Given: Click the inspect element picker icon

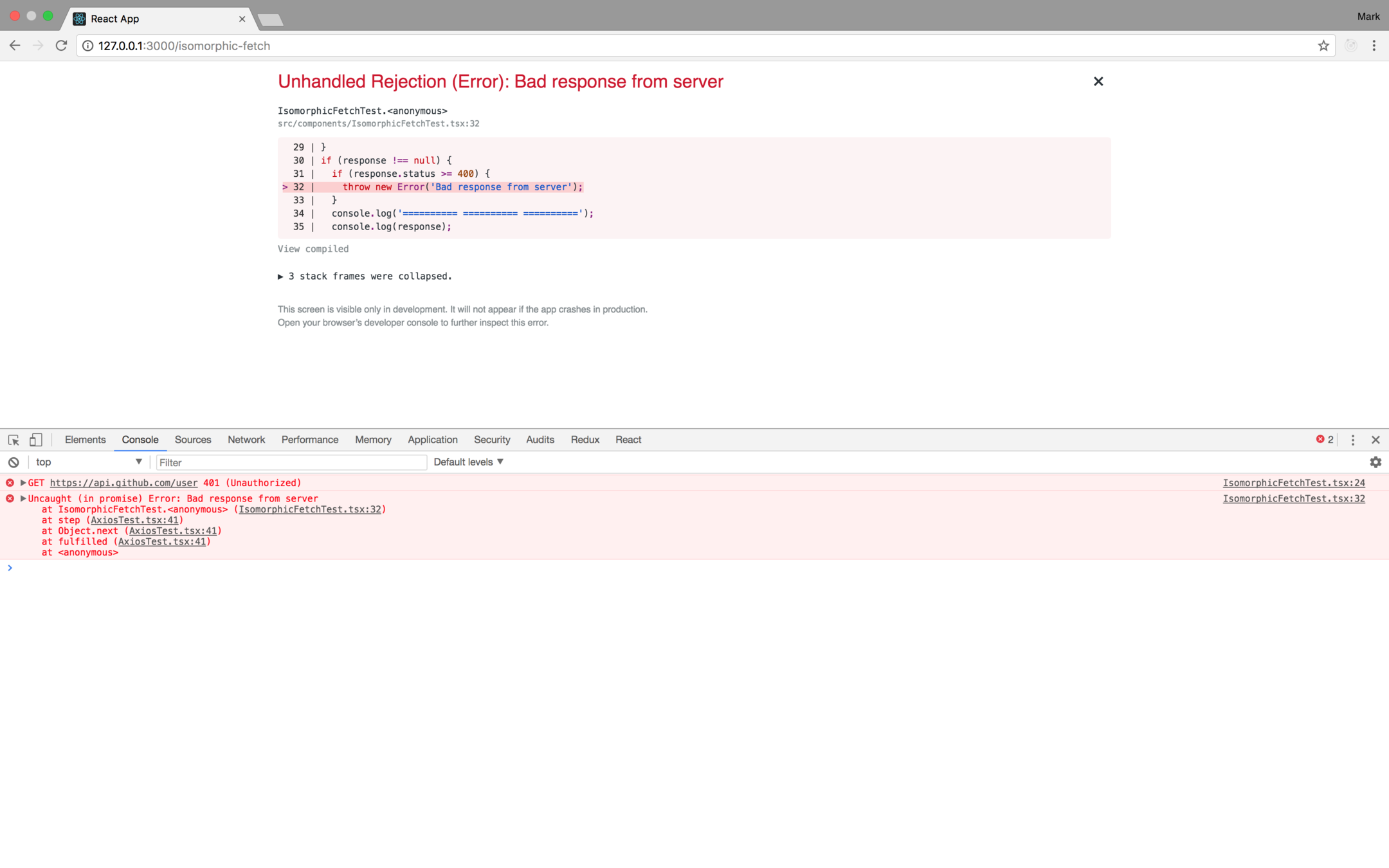Looking at the screenshot, I should click(x=14, y=440).
